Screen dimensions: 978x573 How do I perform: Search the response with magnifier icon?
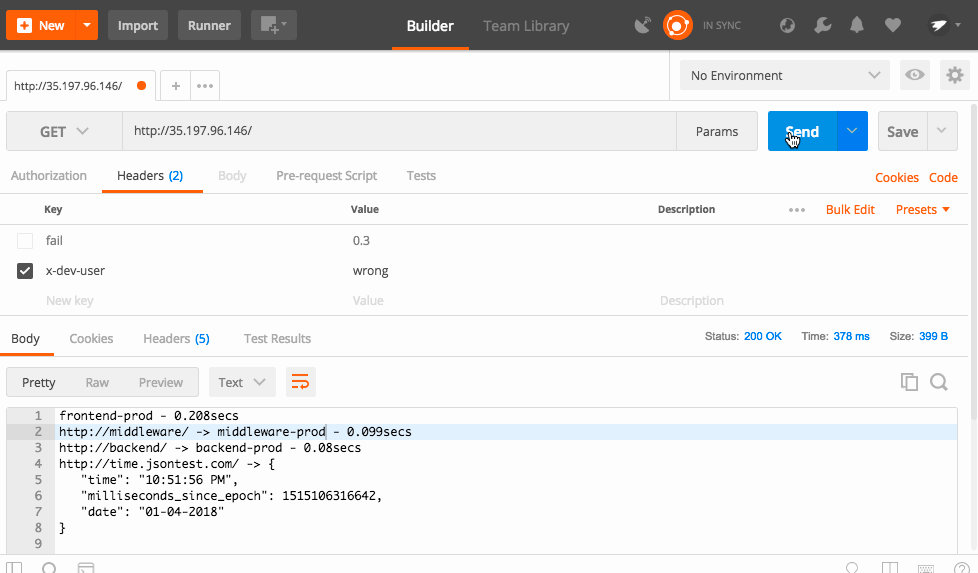(939, 382)
